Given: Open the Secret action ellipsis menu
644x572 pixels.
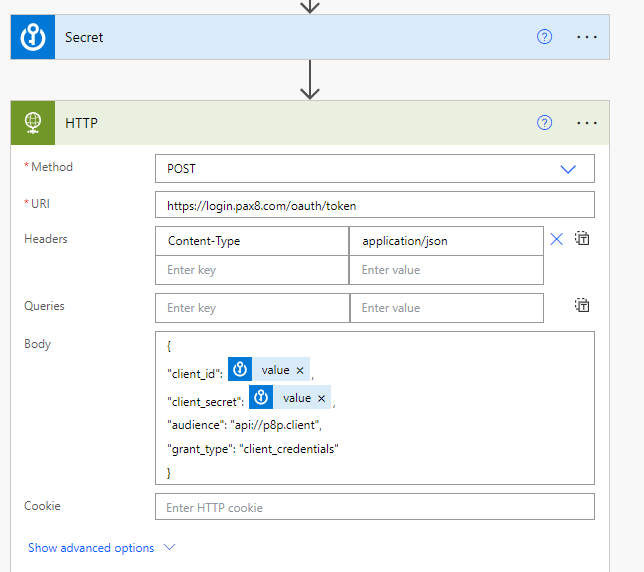Looking at the screenshot, I should (x=587, y=37).
